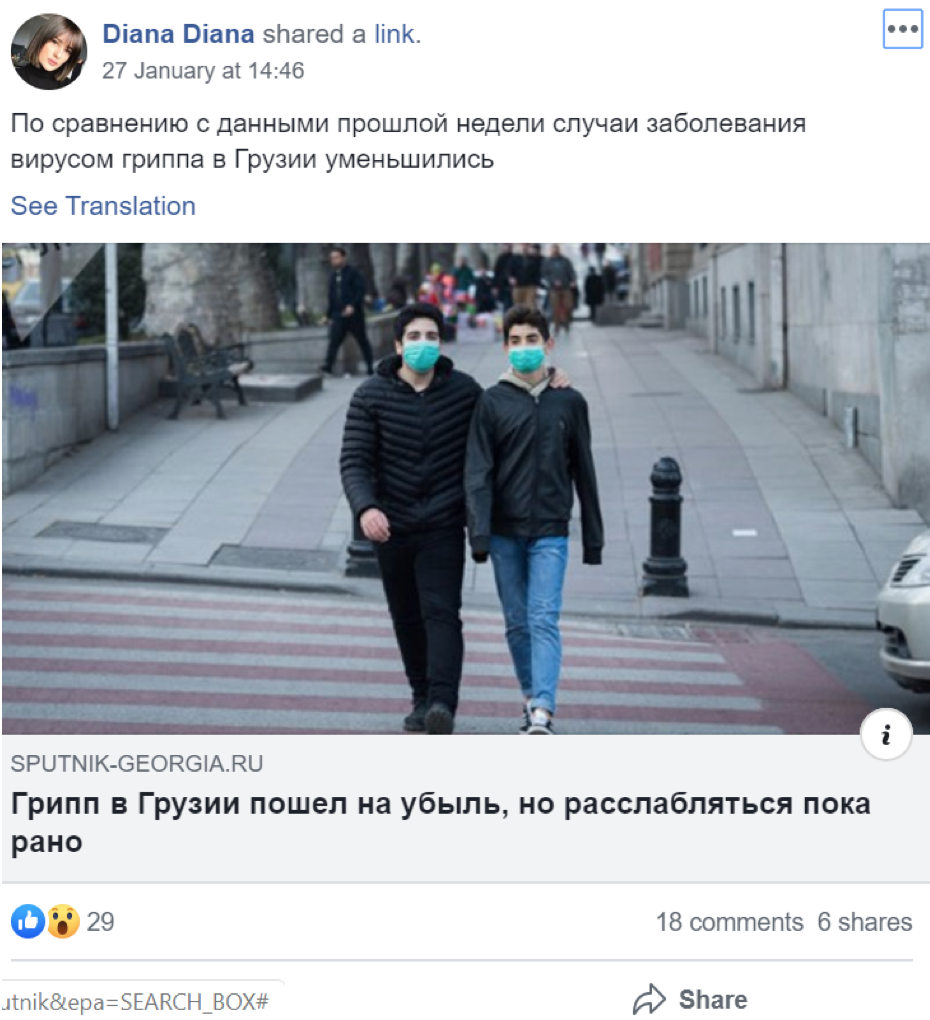Open the 27 January at 14:46 timestamp
Image resolution: width=930 pixels, height=1020 pixels.
click(203, 70)
